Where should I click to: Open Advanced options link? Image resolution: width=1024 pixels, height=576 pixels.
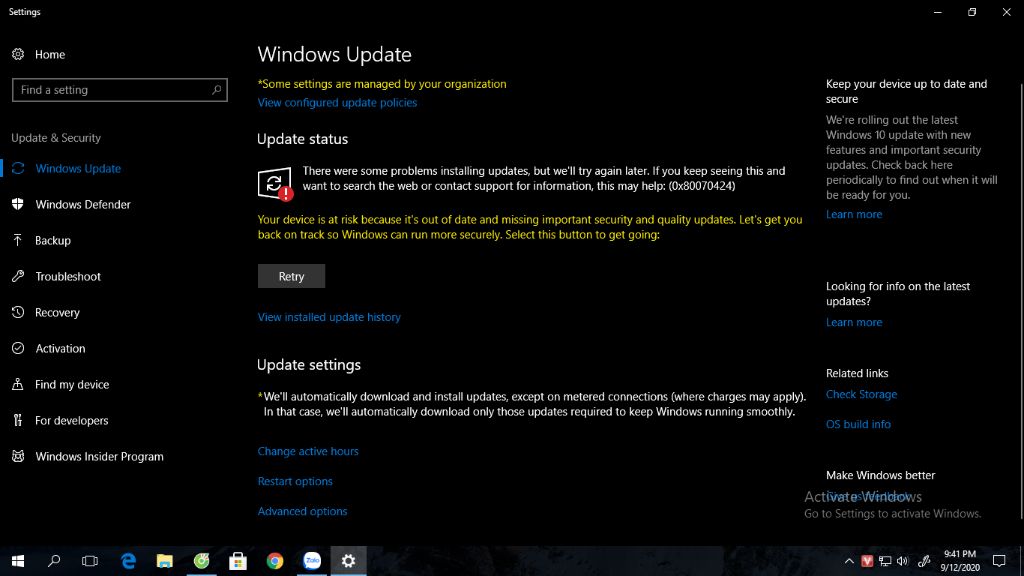click(302, 511)
